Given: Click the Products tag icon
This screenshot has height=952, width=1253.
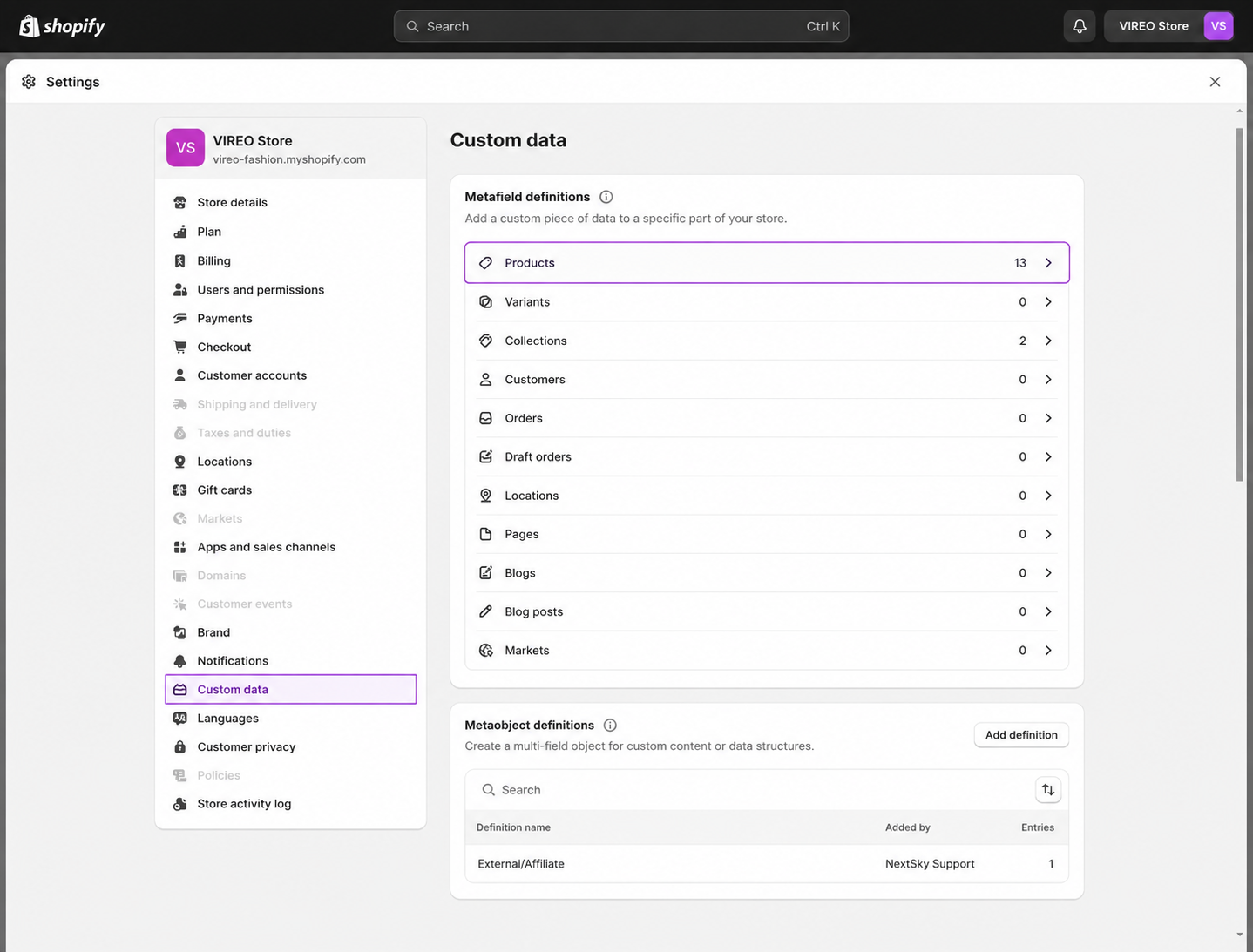Looking at the screenshot, I should 486,263.
